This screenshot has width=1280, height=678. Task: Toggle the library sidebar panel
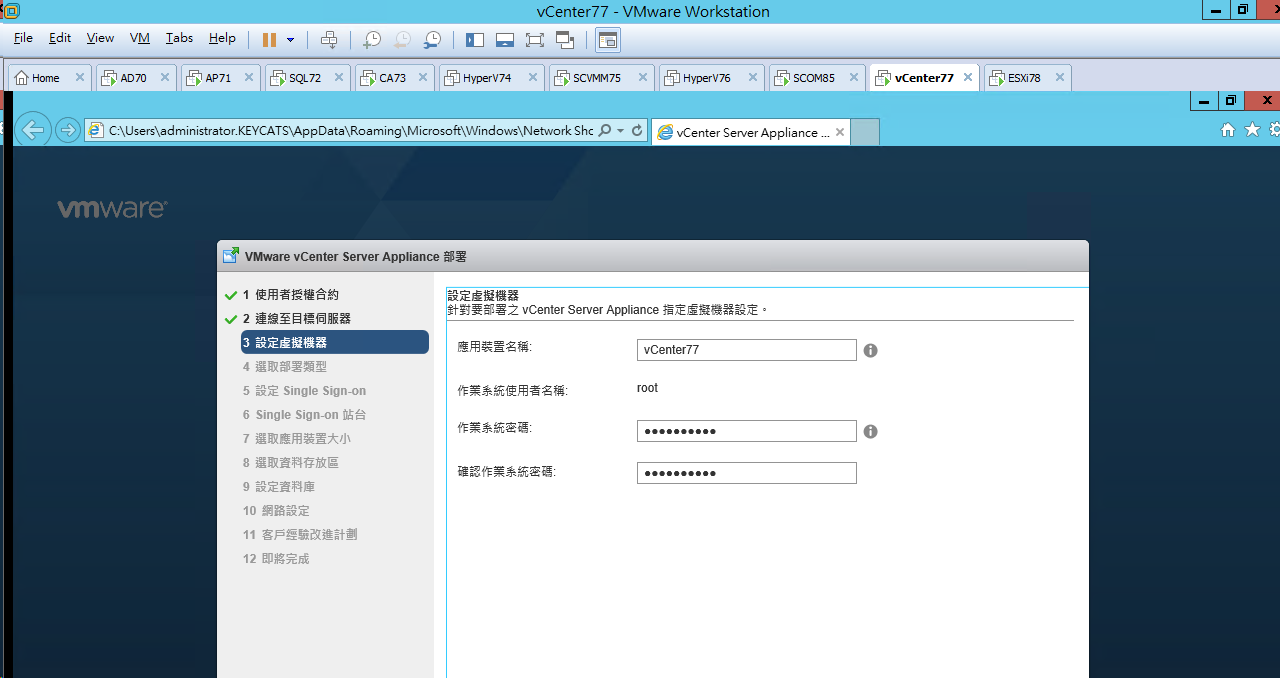point(475,40)
